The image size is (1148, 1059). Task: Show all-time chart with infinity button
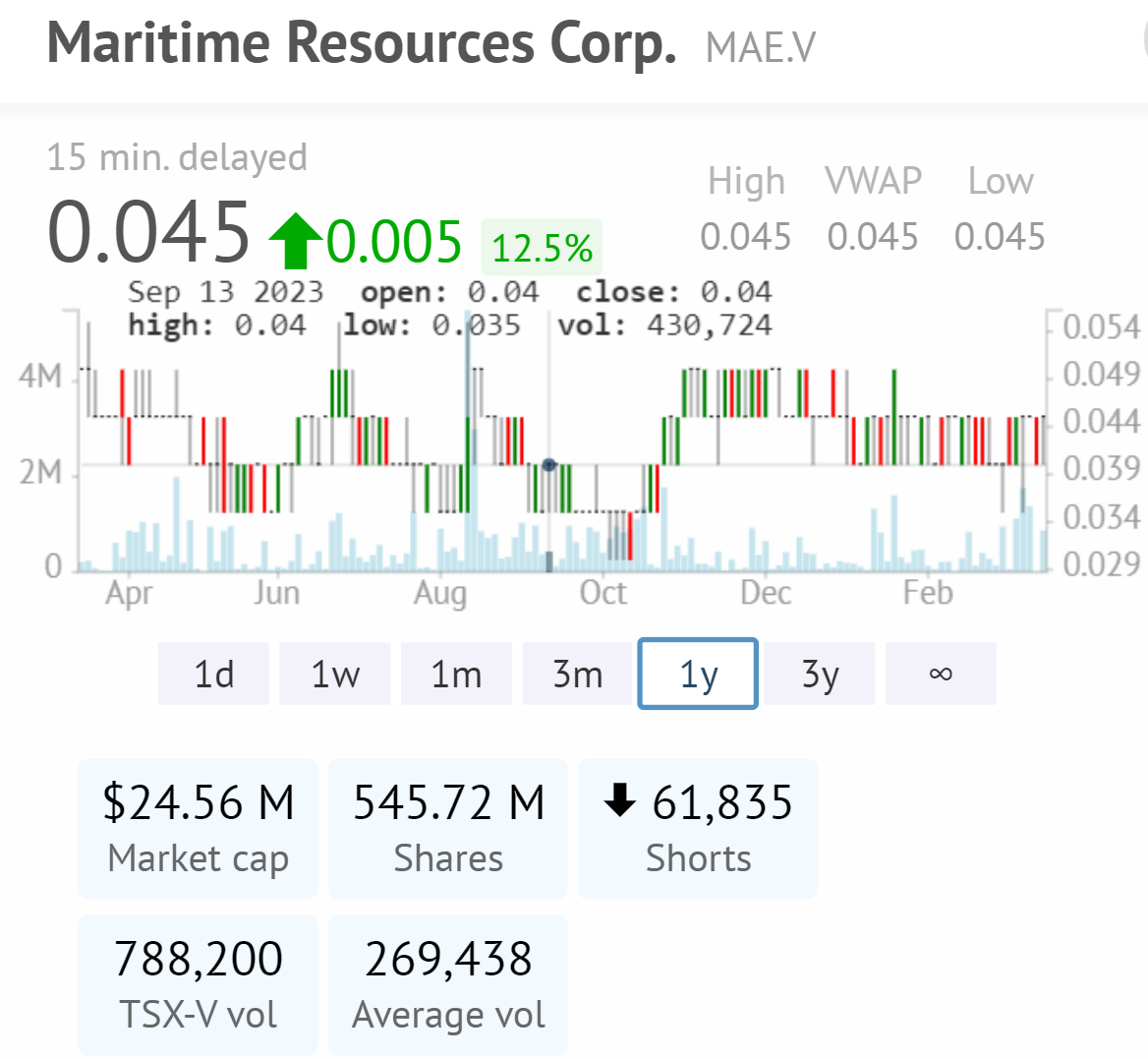pos(941,674)
